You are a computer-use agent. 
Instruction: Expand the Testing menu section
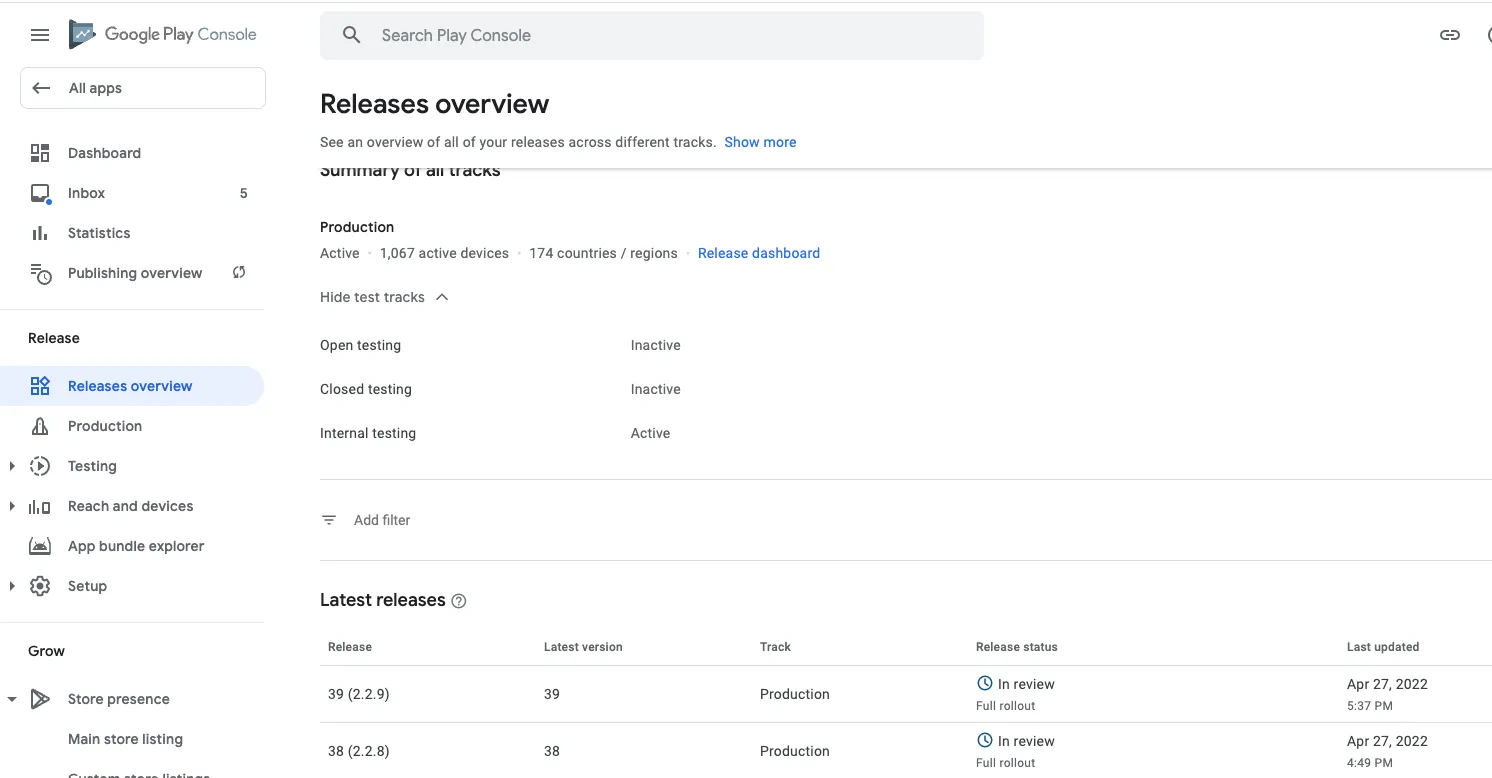pyautogui.click(x=12, y=466)
